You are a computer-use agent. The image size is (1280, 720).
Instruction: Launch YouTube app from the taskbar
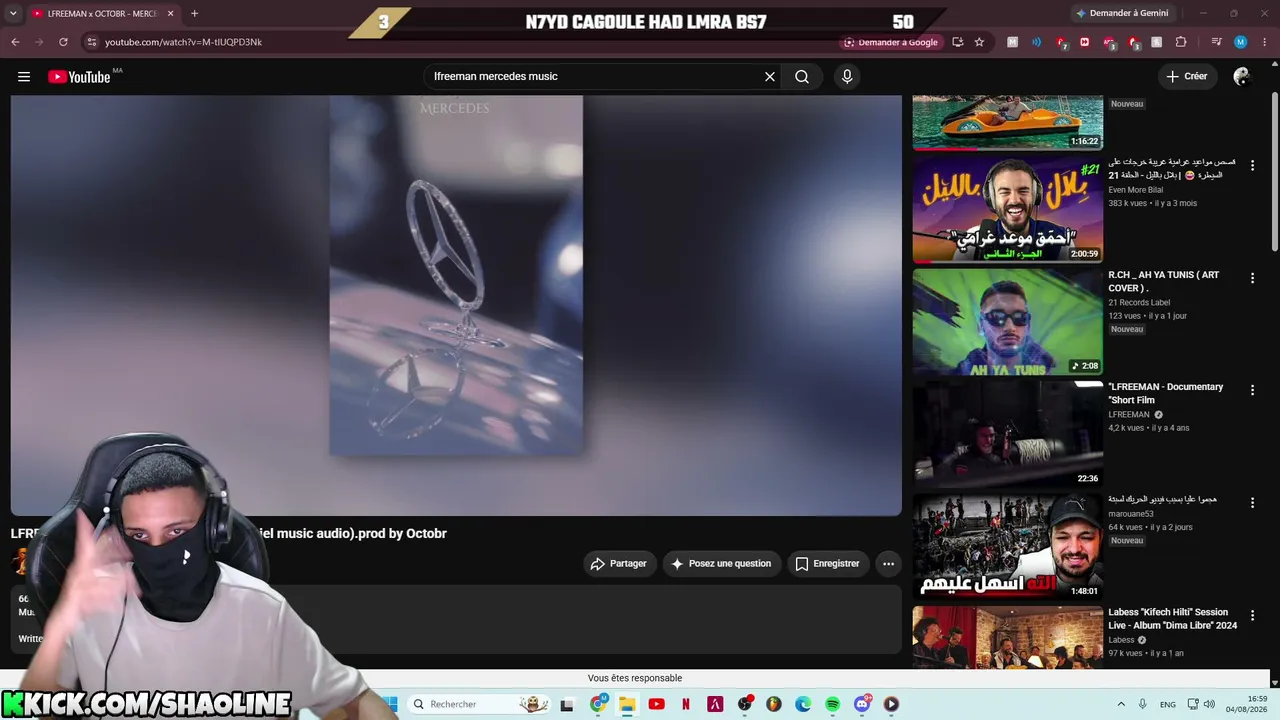pyautogui.click(x=656, y=704)
